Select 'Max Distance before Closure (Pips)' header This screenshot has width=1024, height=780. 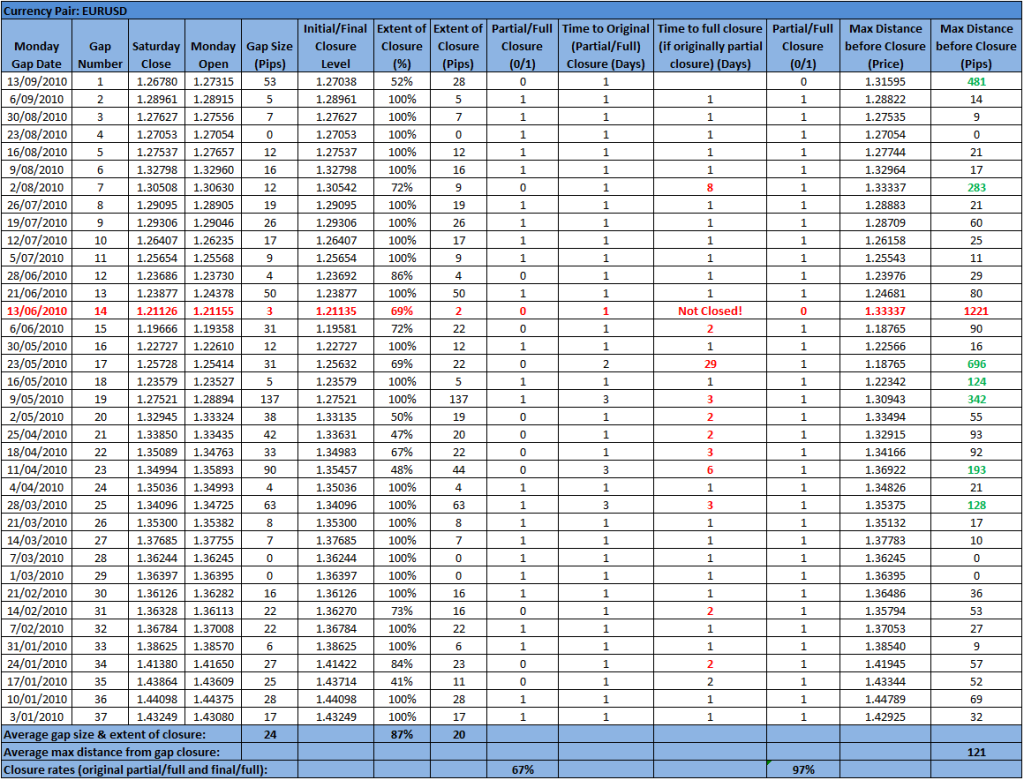click(x=976, y=46)
